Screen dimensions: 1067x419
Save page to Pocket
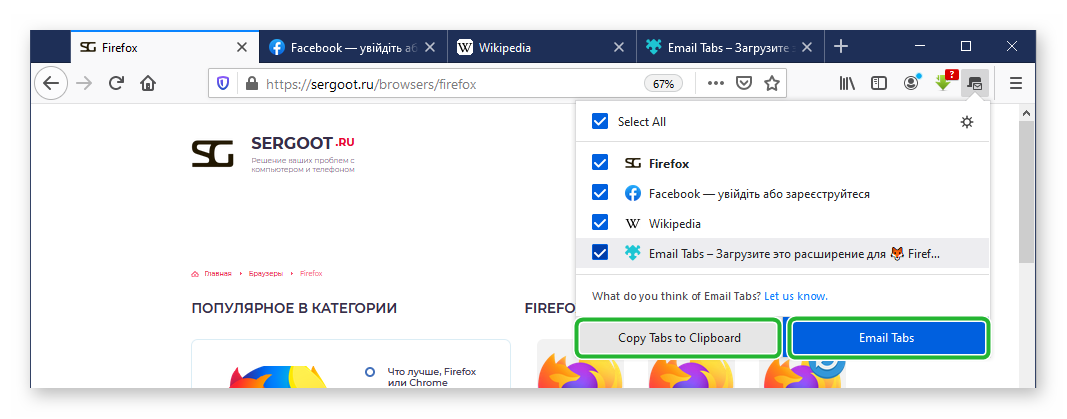point(744,84)
